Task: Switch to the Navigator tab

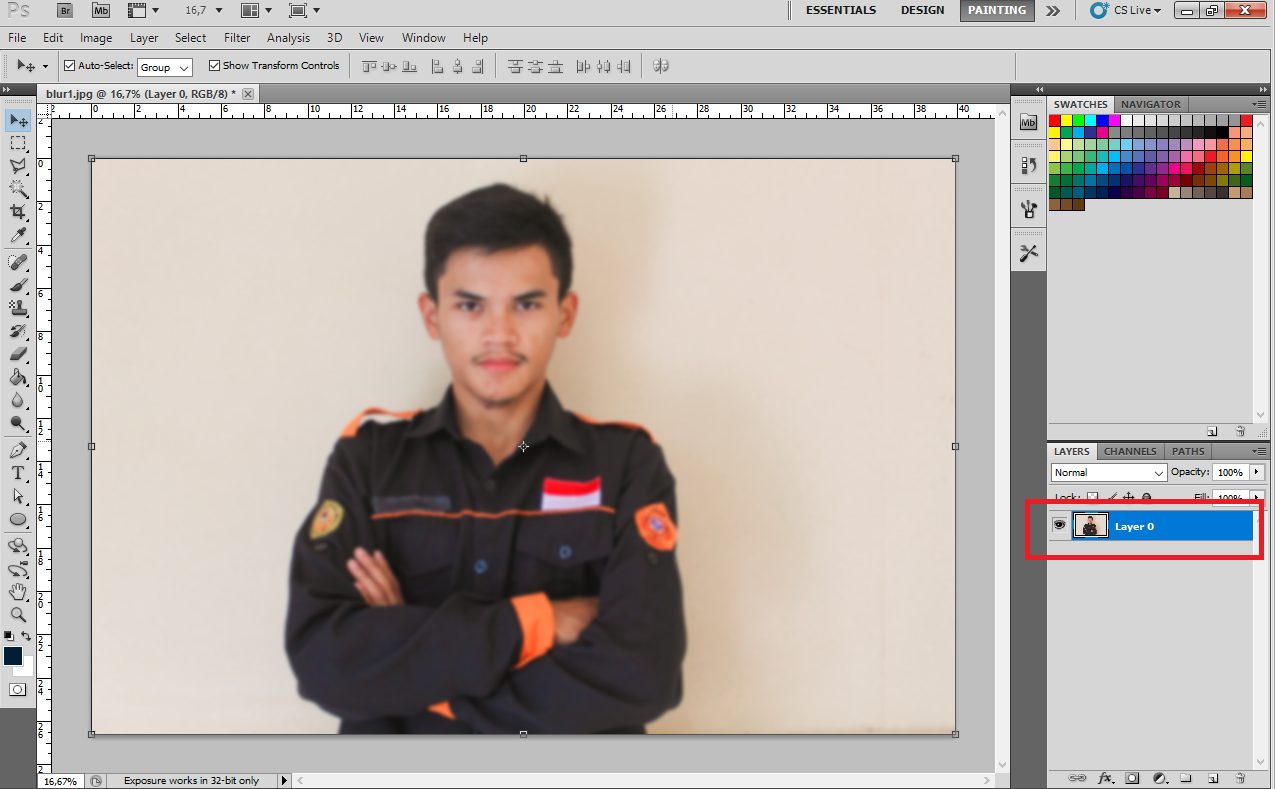Action: click(1150, 104)
